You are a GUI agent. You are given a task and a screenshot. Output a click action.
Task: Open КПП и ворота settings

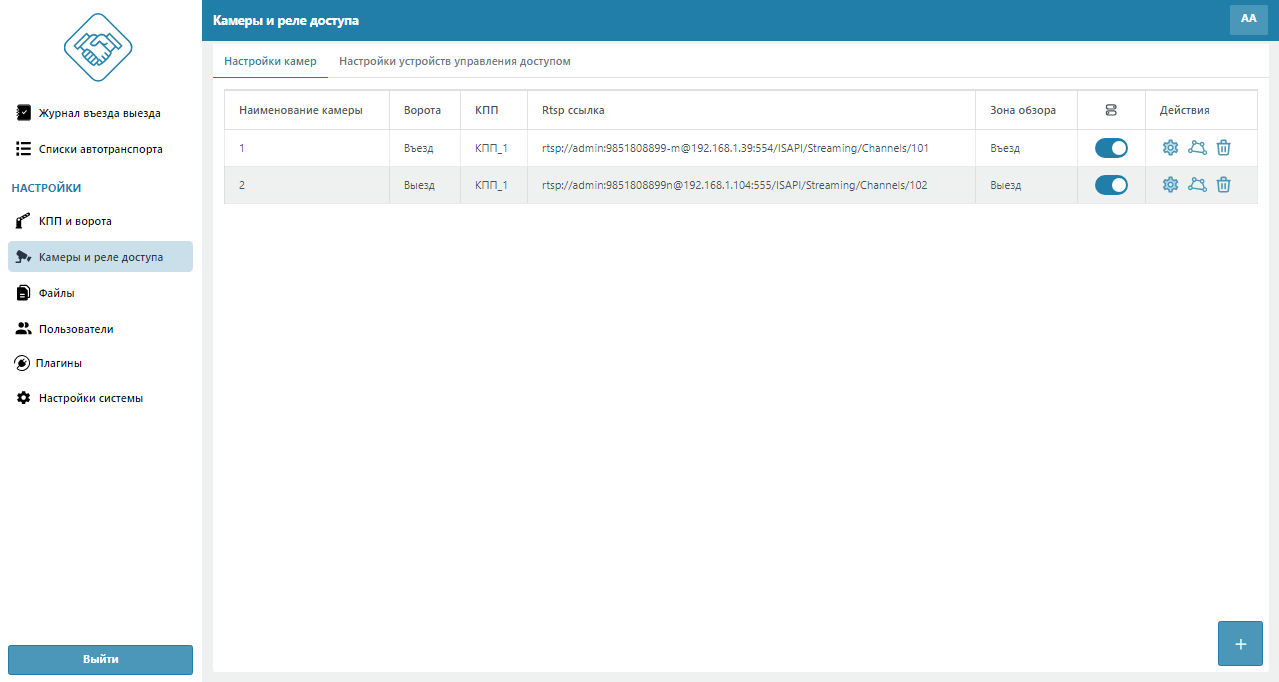tap(75, 221)
